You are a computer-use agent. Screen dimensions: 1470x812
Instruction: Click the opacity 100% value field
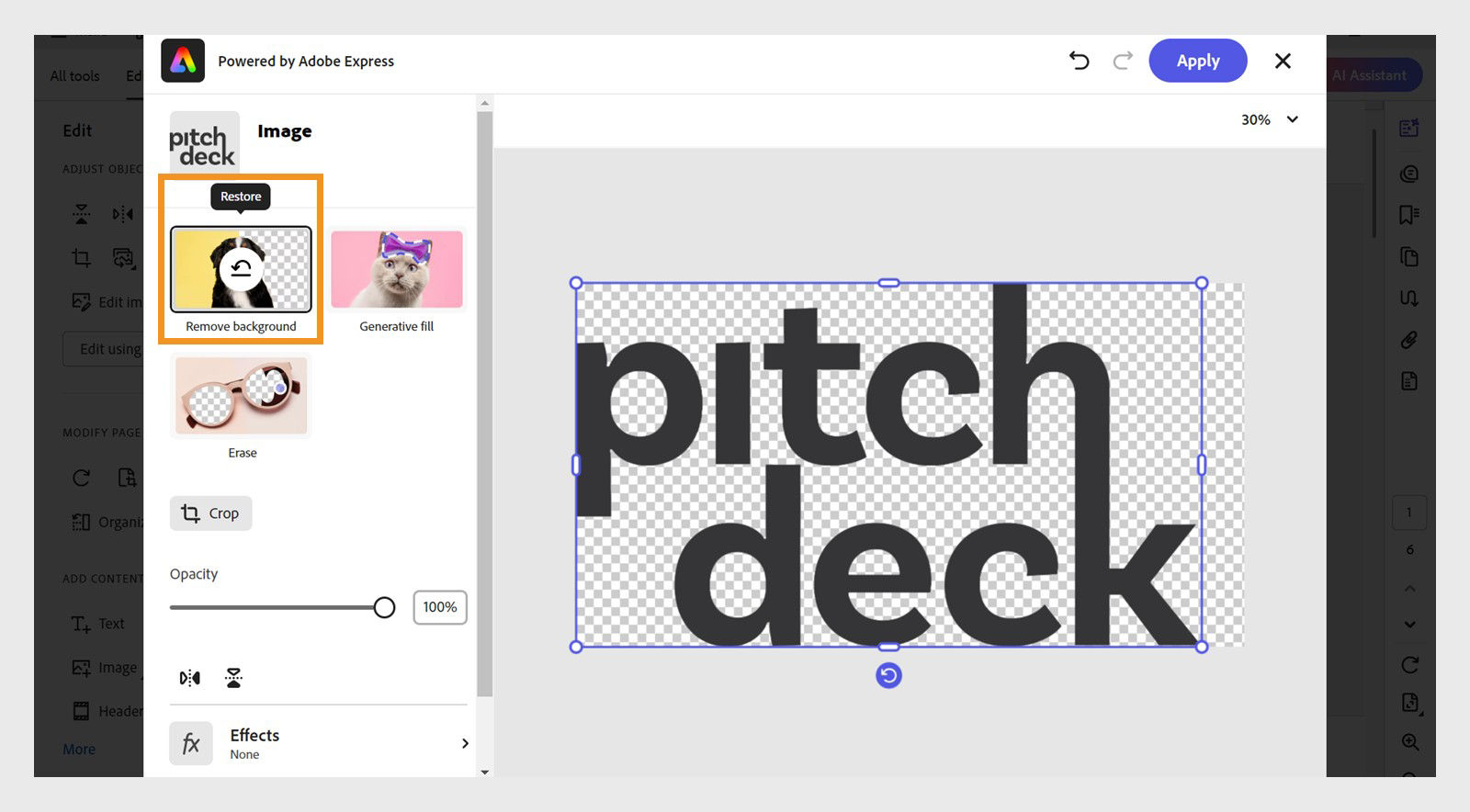(x=440, y=607)
